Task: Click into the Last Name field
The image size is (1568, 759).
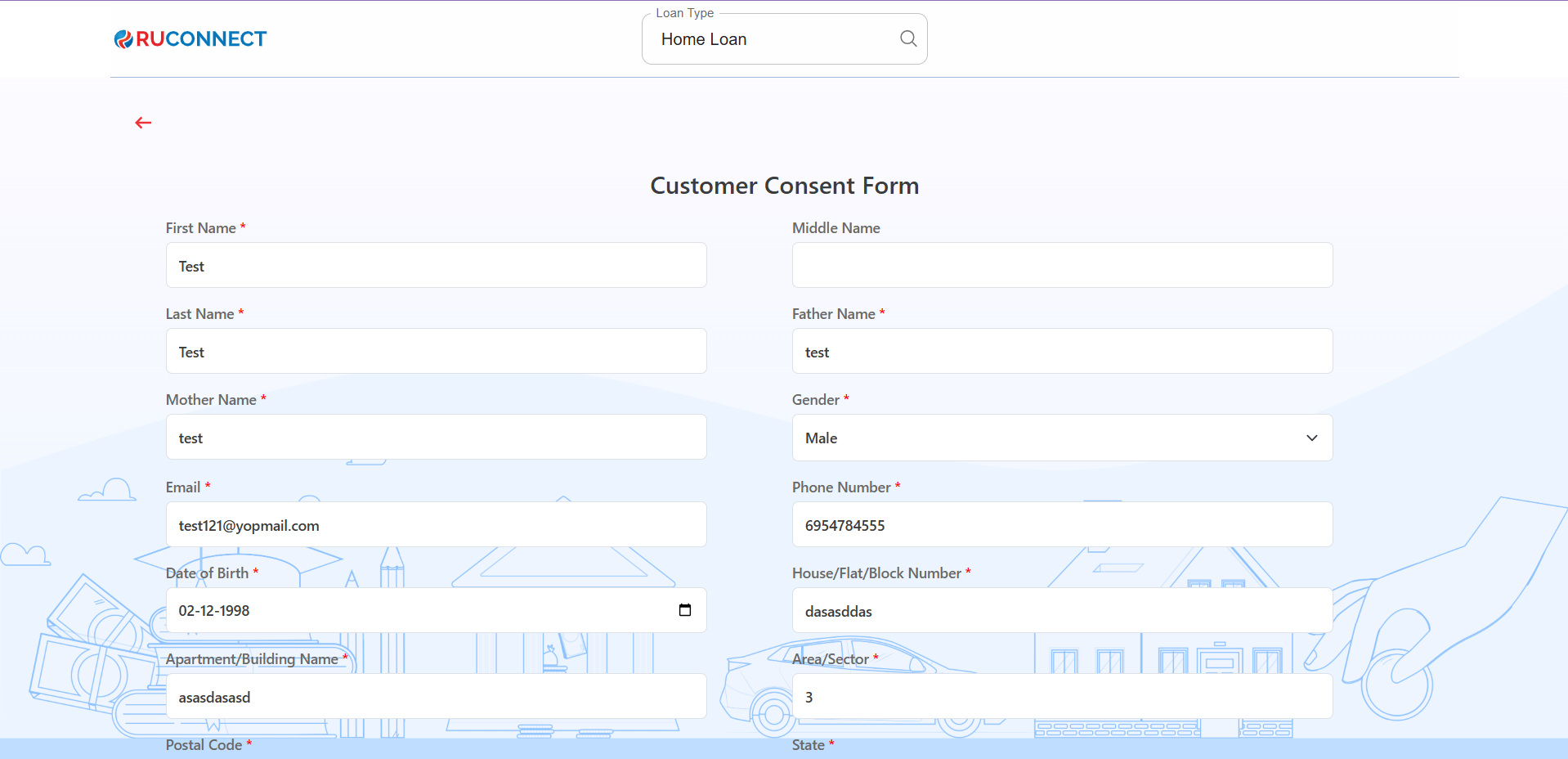Action: [436, 352]
